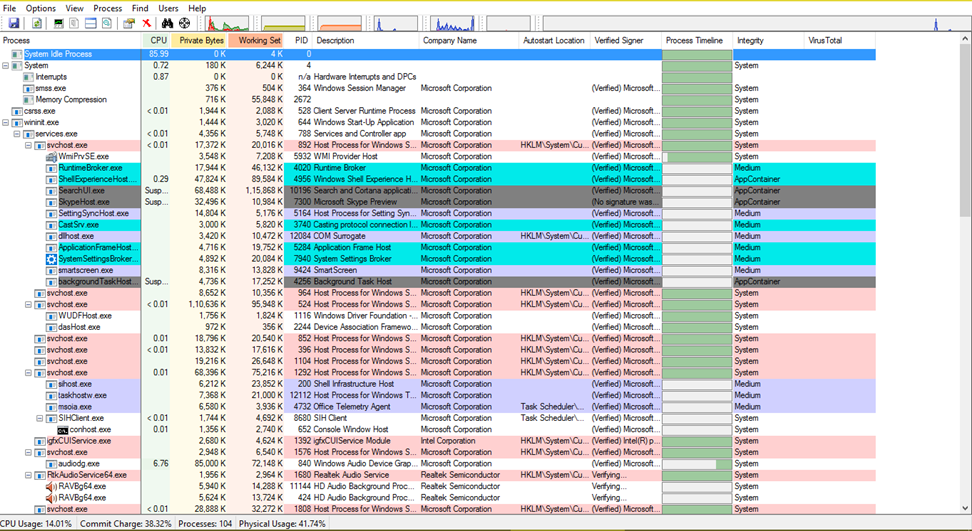The width and height of the screenshot is (972, 531).
Task: Click the gear icon of SystemSettingsBroker
Action: (51, 259)
